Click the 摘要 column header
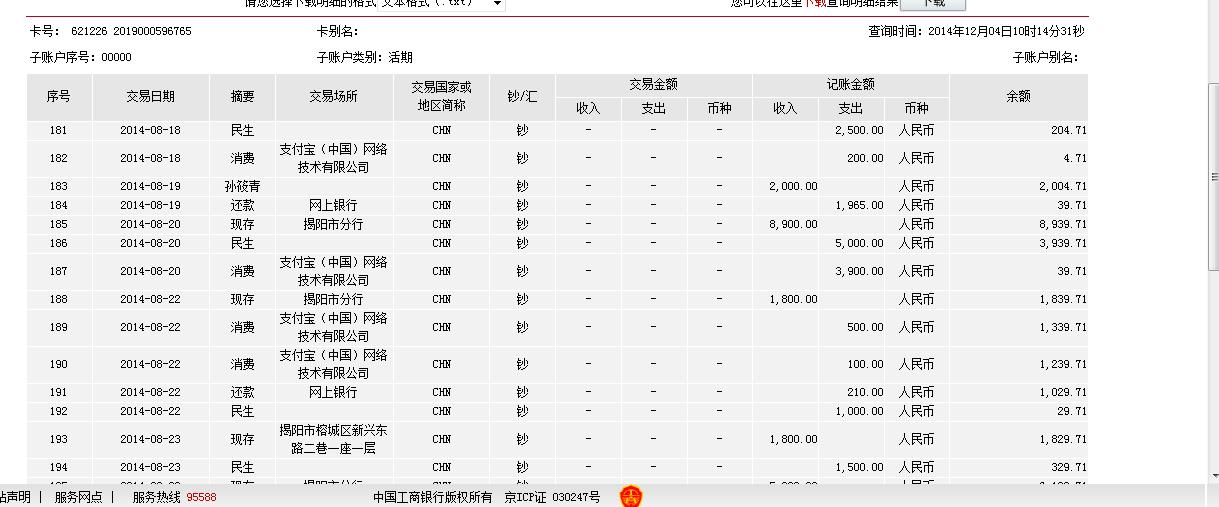This screenshot has height=507, width=1219. 242,97
